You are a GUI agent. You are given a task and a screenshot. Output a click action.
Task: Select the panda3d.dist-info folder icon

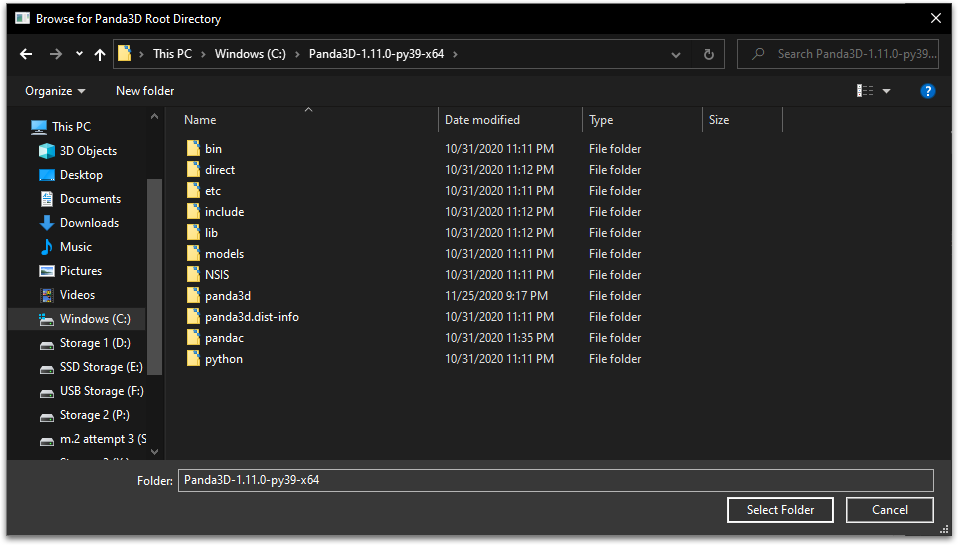coord(193,316)
